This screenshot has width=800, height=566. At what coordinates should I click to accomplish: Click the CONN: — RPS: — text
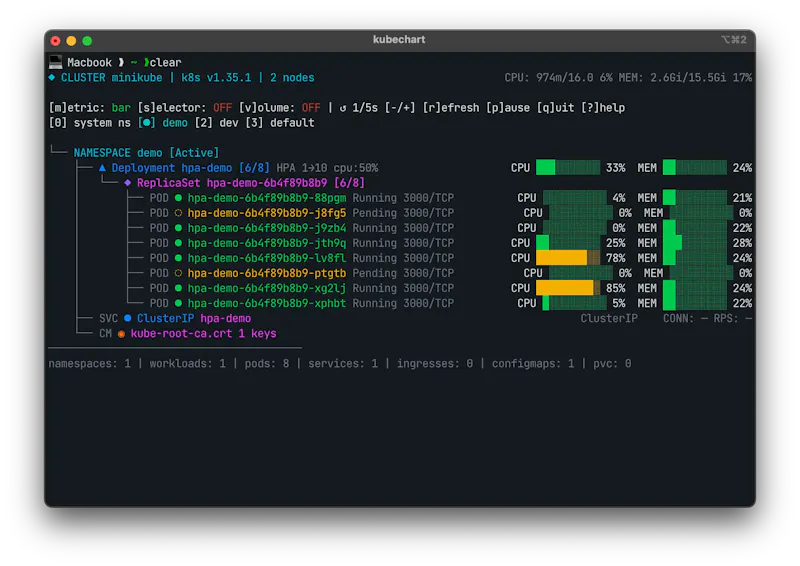tap(708, 318)
